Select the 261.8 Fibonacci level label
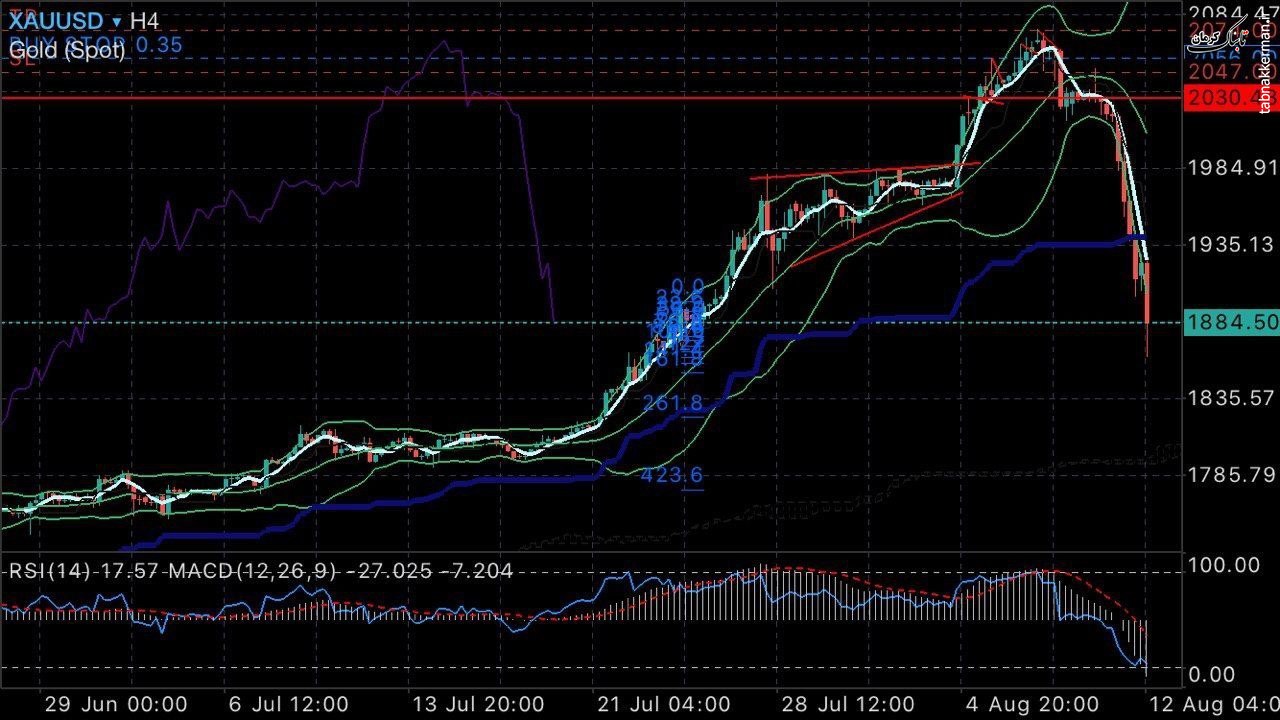This screenshot has height=720, width=1280. tap(672, 403)
